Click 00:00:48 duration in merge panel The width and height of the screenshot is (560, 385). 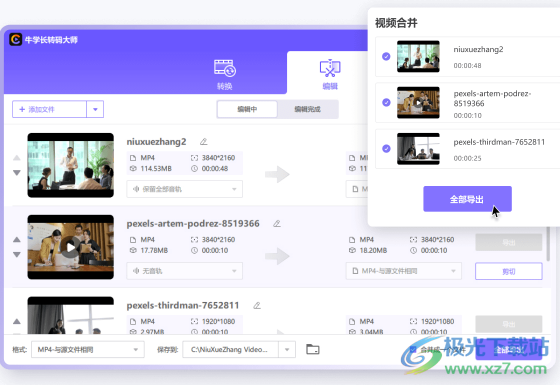[x=468, y=66]
